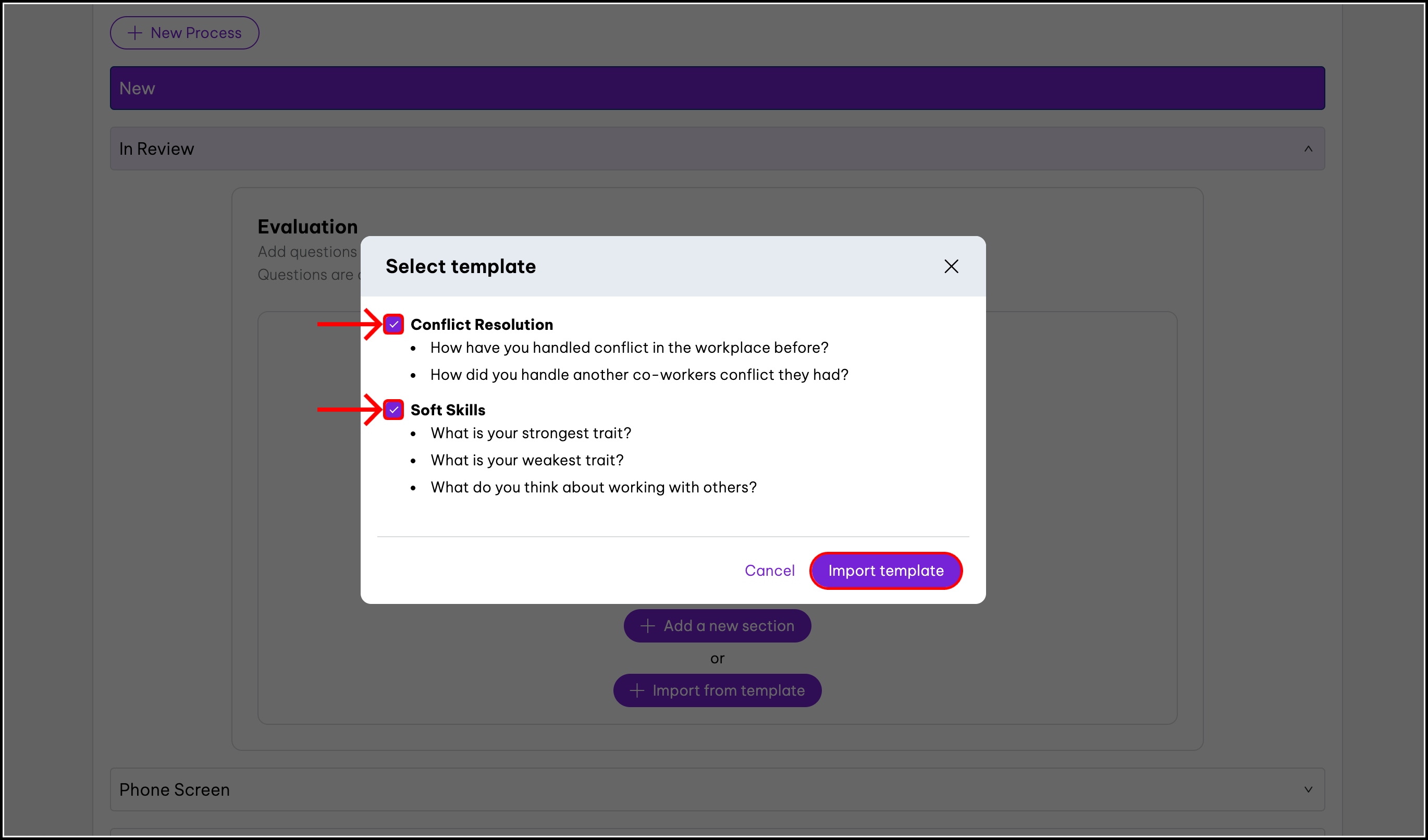Uncheck the Conflict Resolution checkbox

click(x=393, y=325)
